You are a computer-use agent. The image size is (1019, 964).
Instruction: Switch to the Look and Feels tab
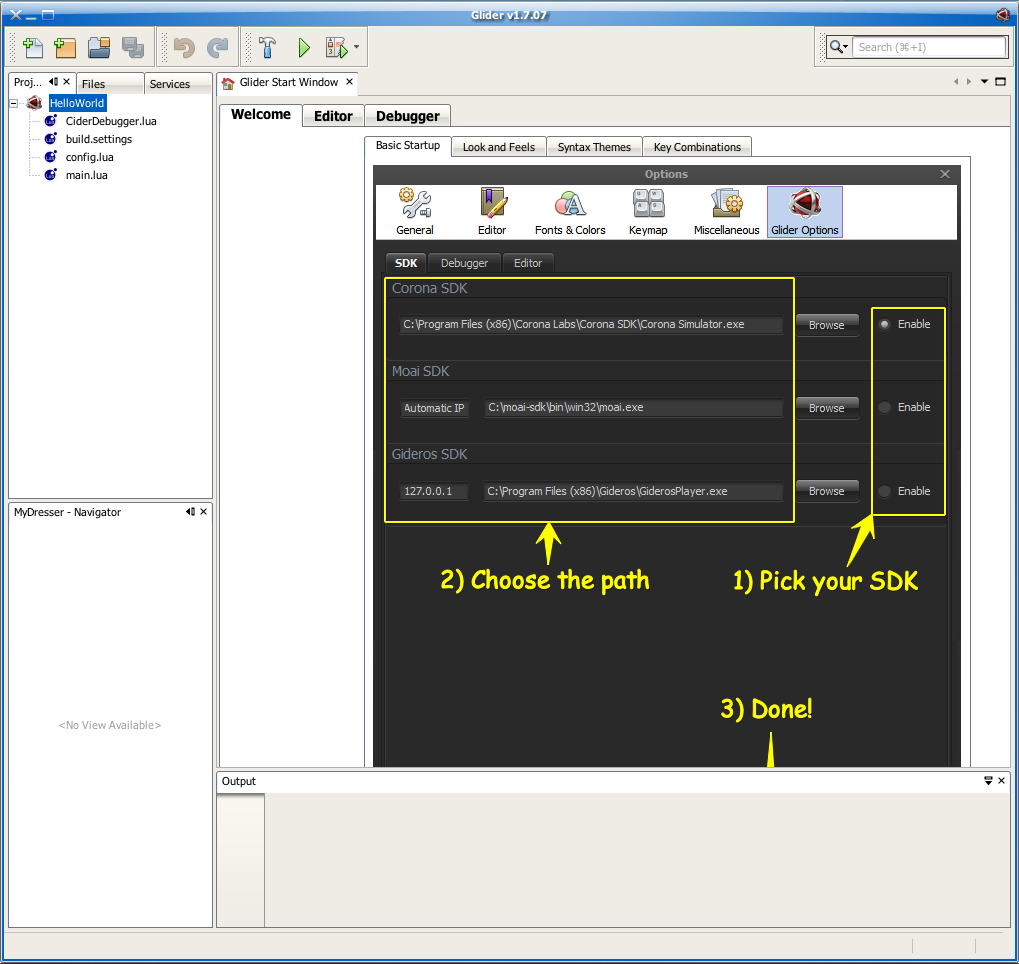point(498,147)
